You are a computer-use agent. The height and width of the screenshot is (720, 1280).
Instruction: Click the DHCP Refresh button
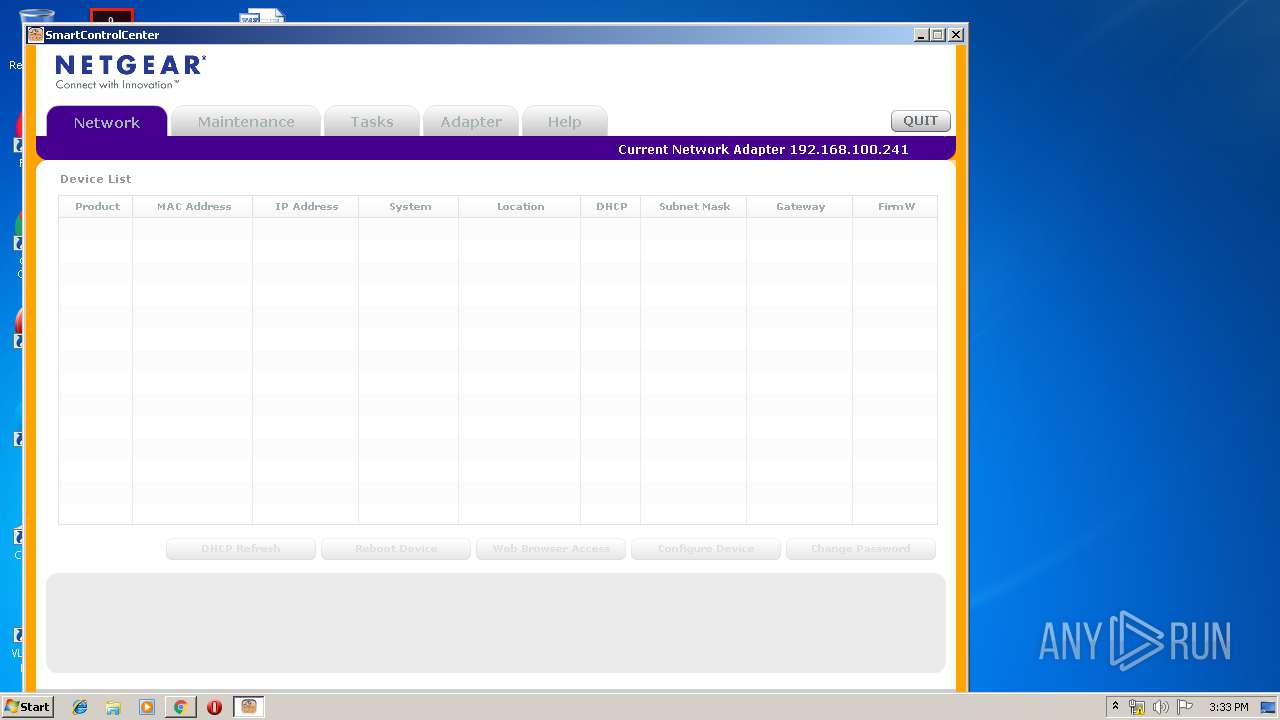[x=241, y=549]
